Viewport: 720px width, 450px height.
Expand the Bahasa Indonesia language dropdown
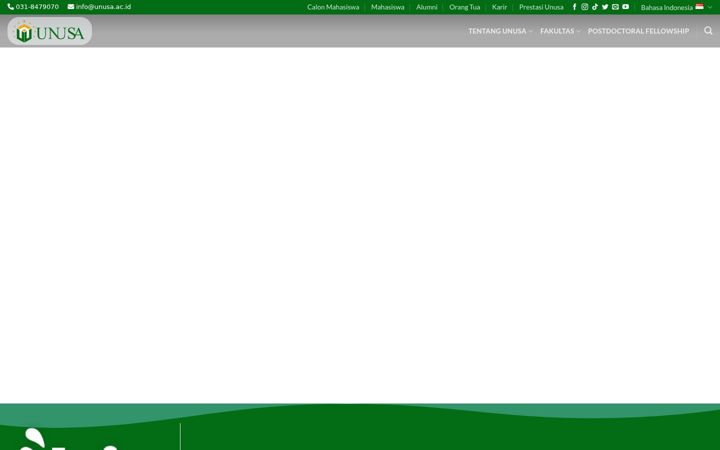(x=676, y=7)
